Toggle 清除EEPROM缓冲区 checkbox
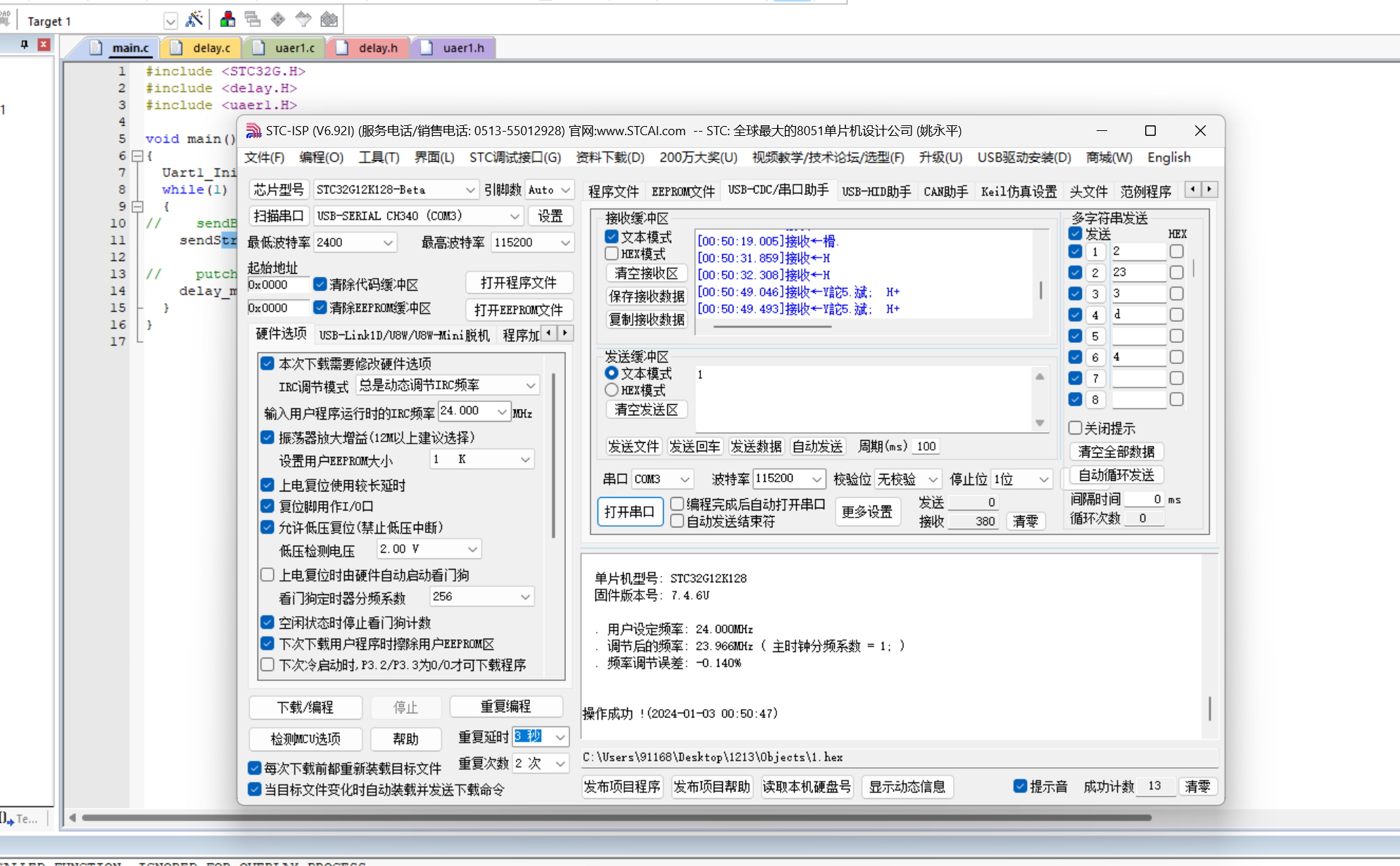 click(320, 308)
